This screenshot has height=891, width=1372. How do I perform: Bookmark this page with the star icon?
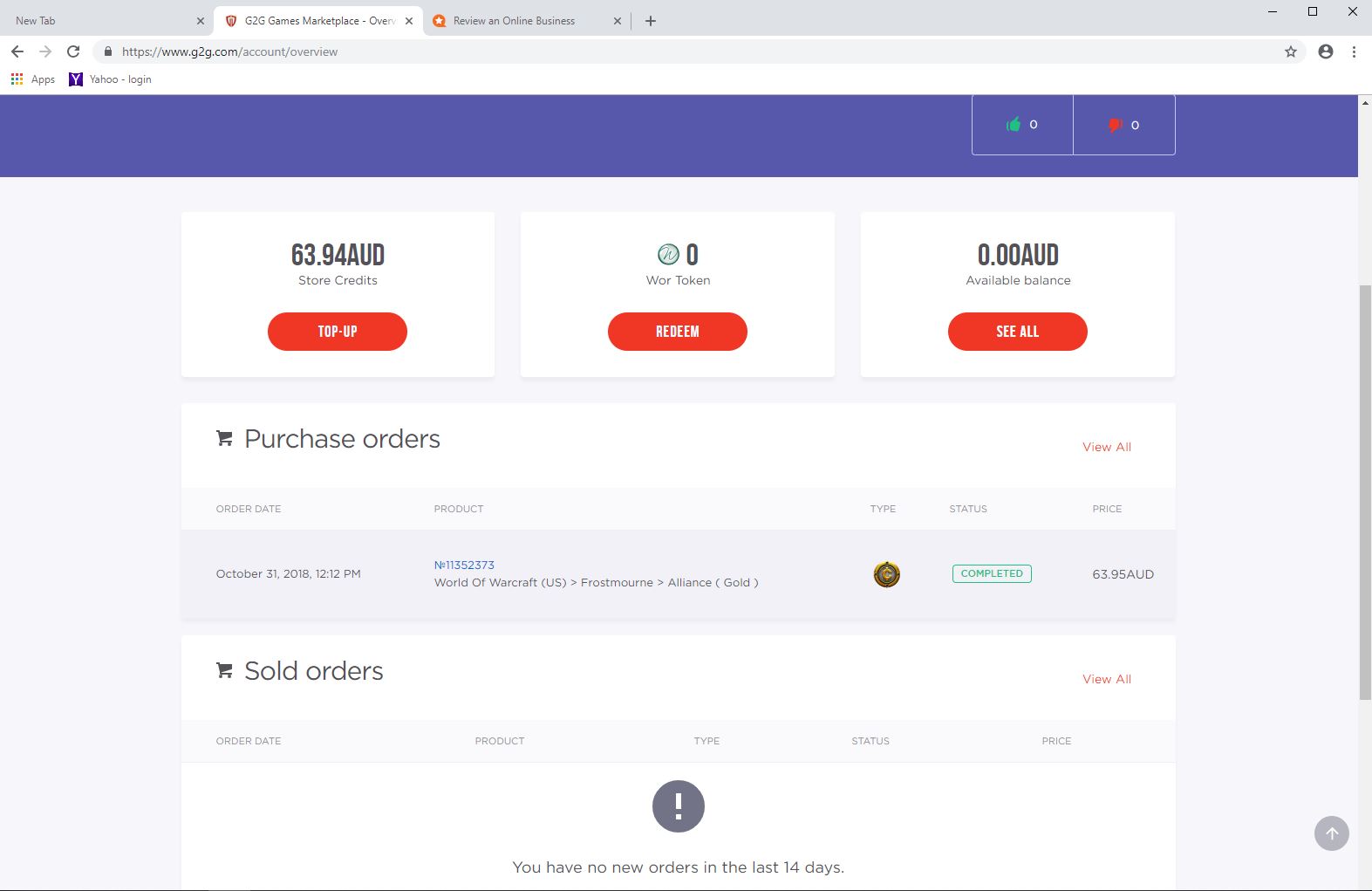(1291, 51)
